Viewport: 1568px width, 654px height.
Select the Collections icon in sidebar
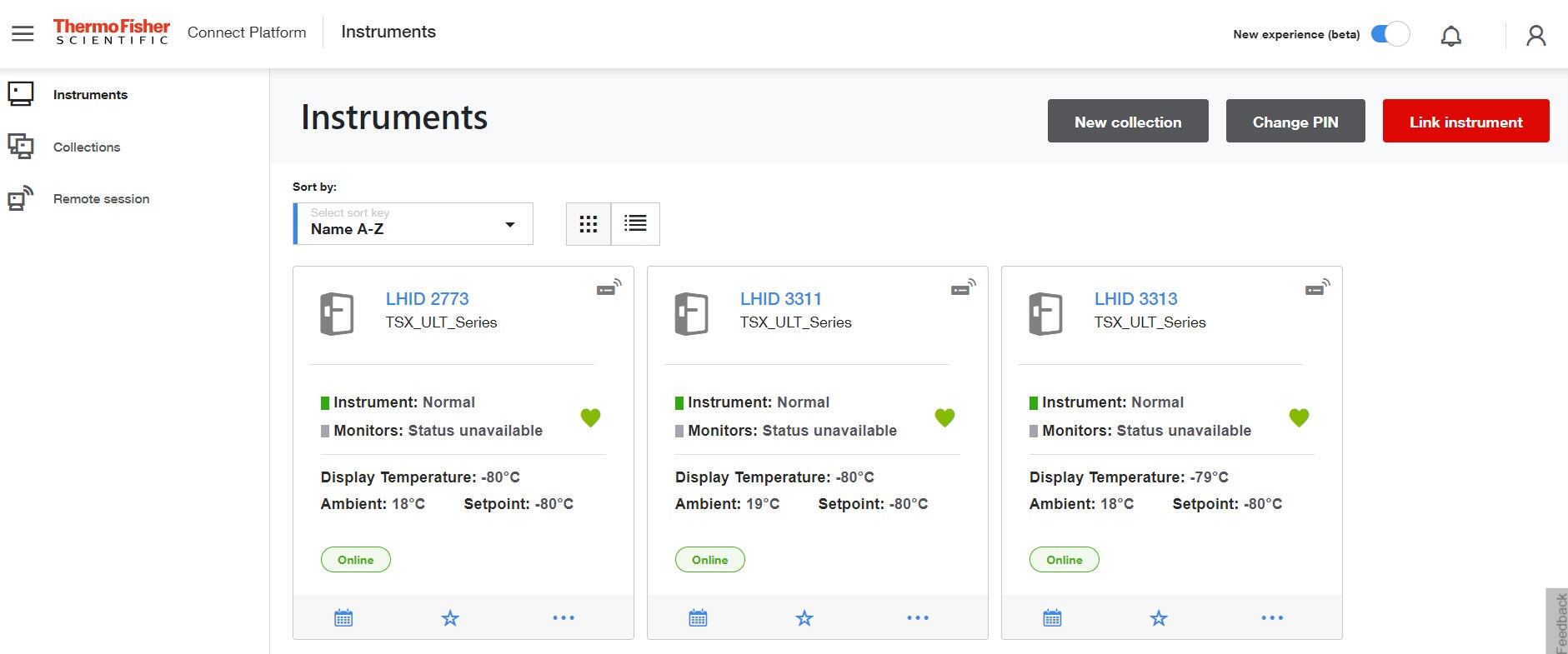21,147
